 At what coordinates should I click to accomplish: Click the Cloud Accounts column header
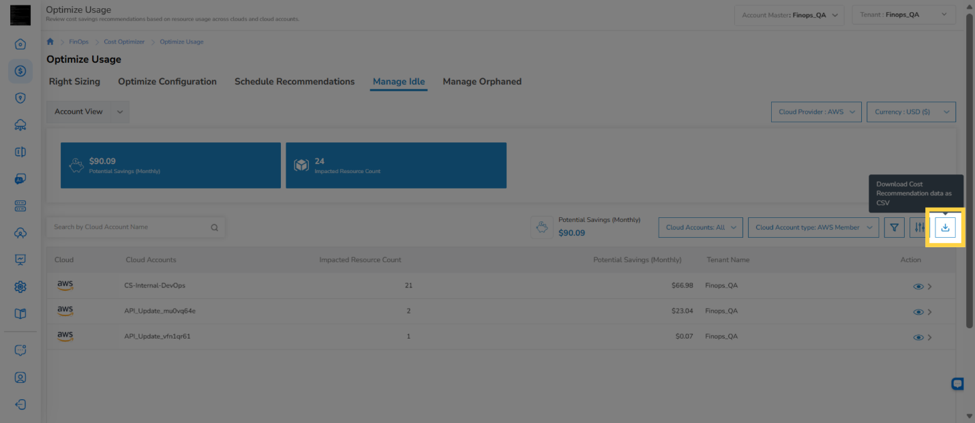pyautogui.click(x=150, y=259)
